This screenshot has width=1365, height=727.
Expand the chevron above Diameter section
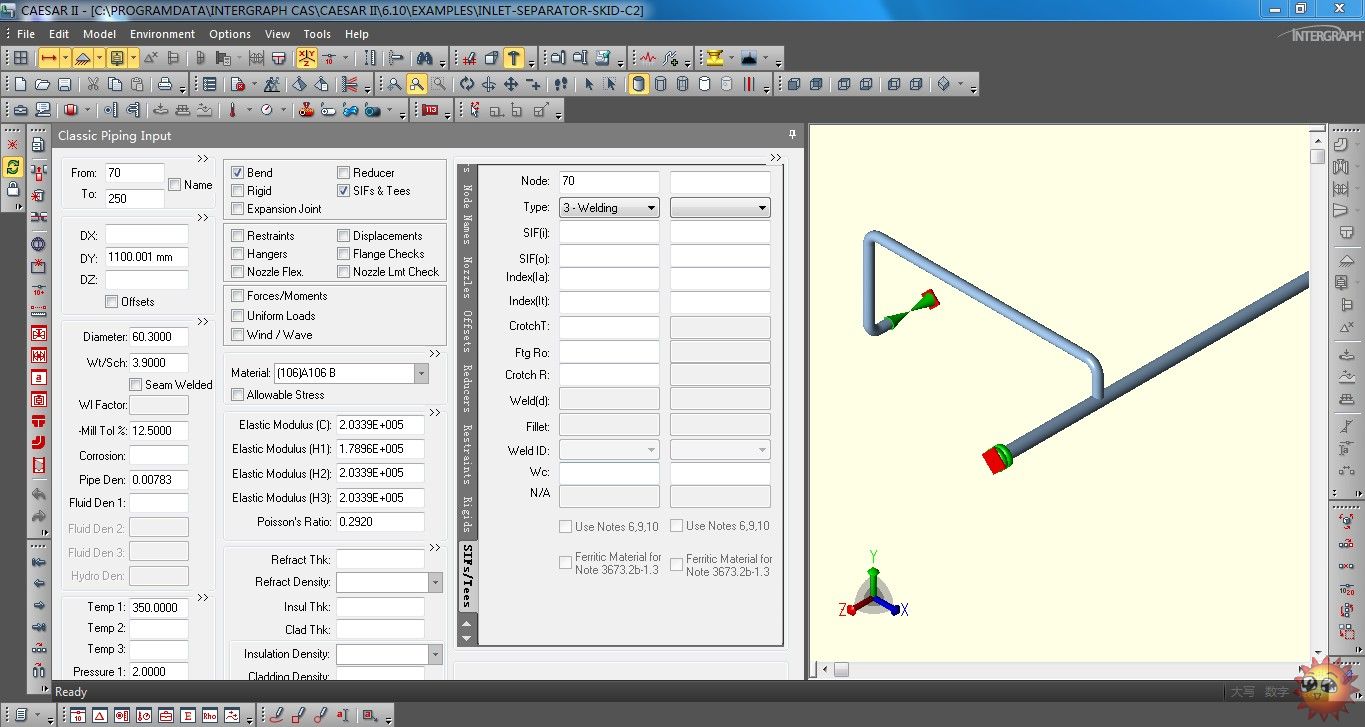(203, 322)
